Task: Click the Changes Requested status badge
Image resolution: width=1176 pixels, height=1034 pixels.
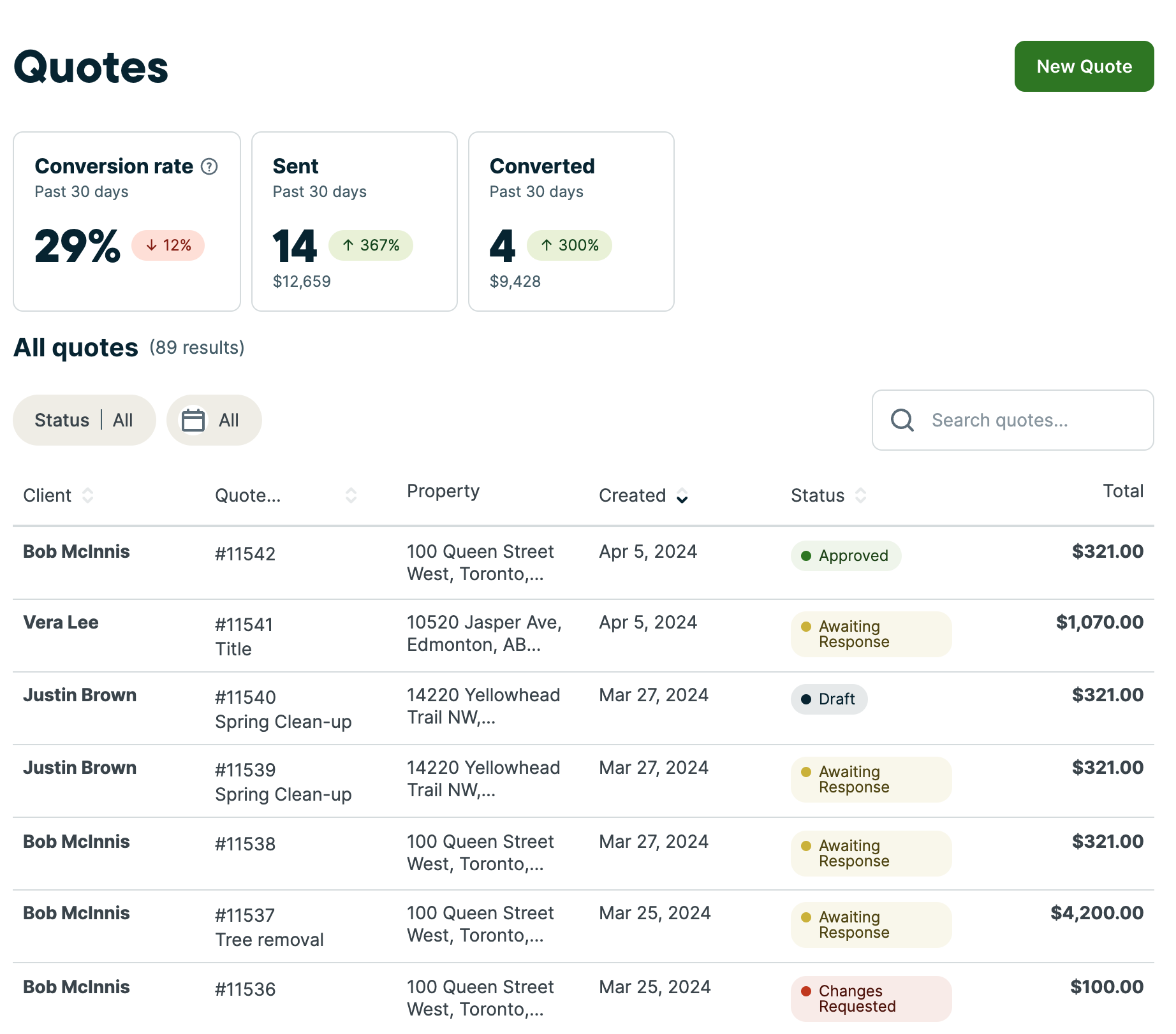Action: click(870, 998)
